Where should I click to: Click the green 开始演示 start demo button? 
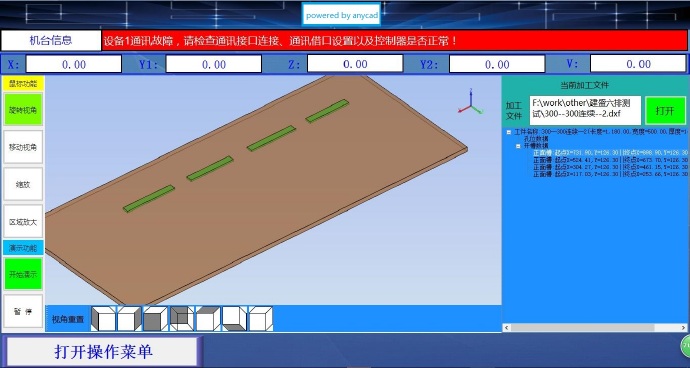(x=23, y=274)
